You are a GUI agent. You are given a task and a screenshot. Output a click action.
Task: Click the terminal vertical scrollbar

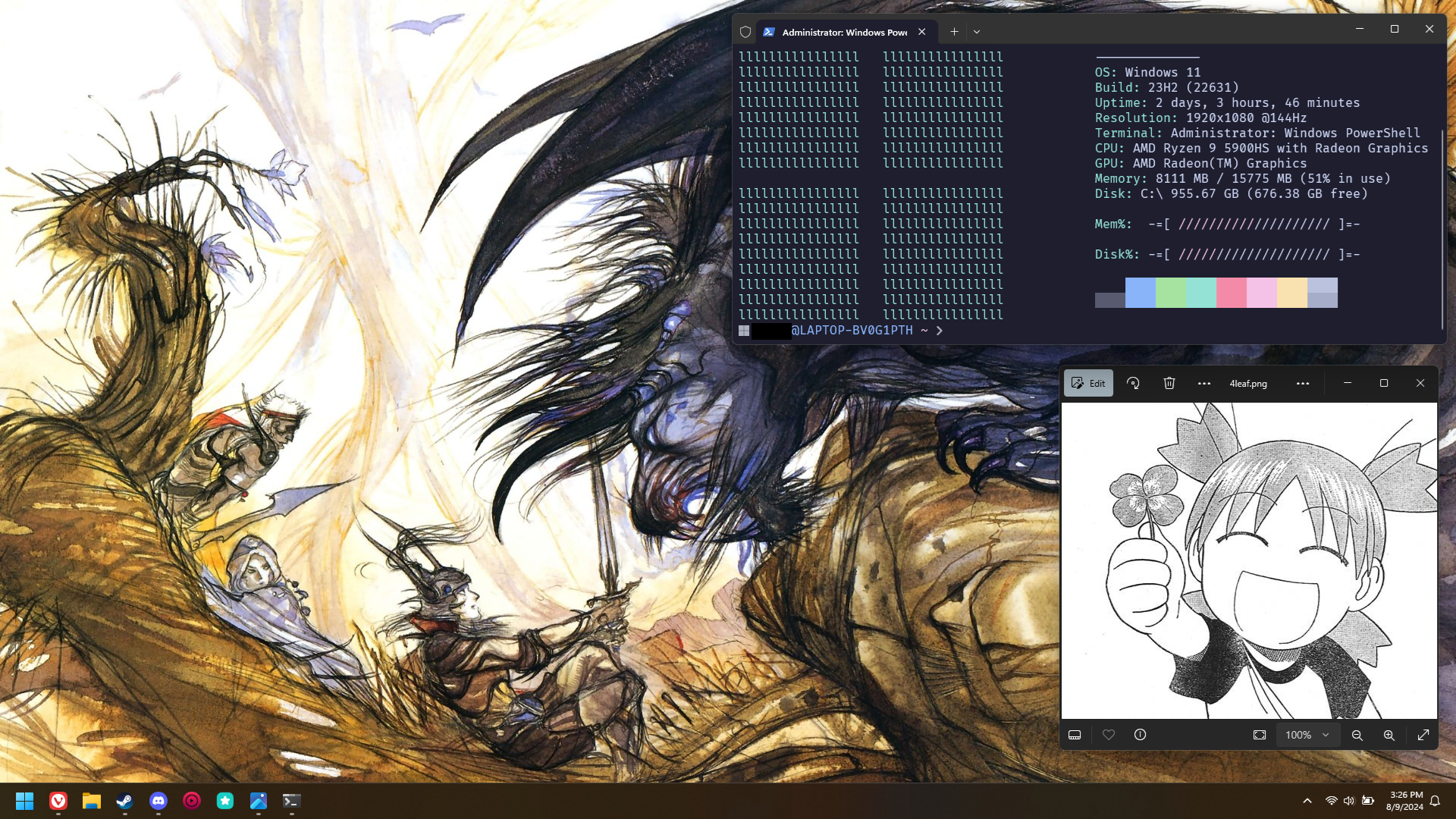pos(1442,227)
